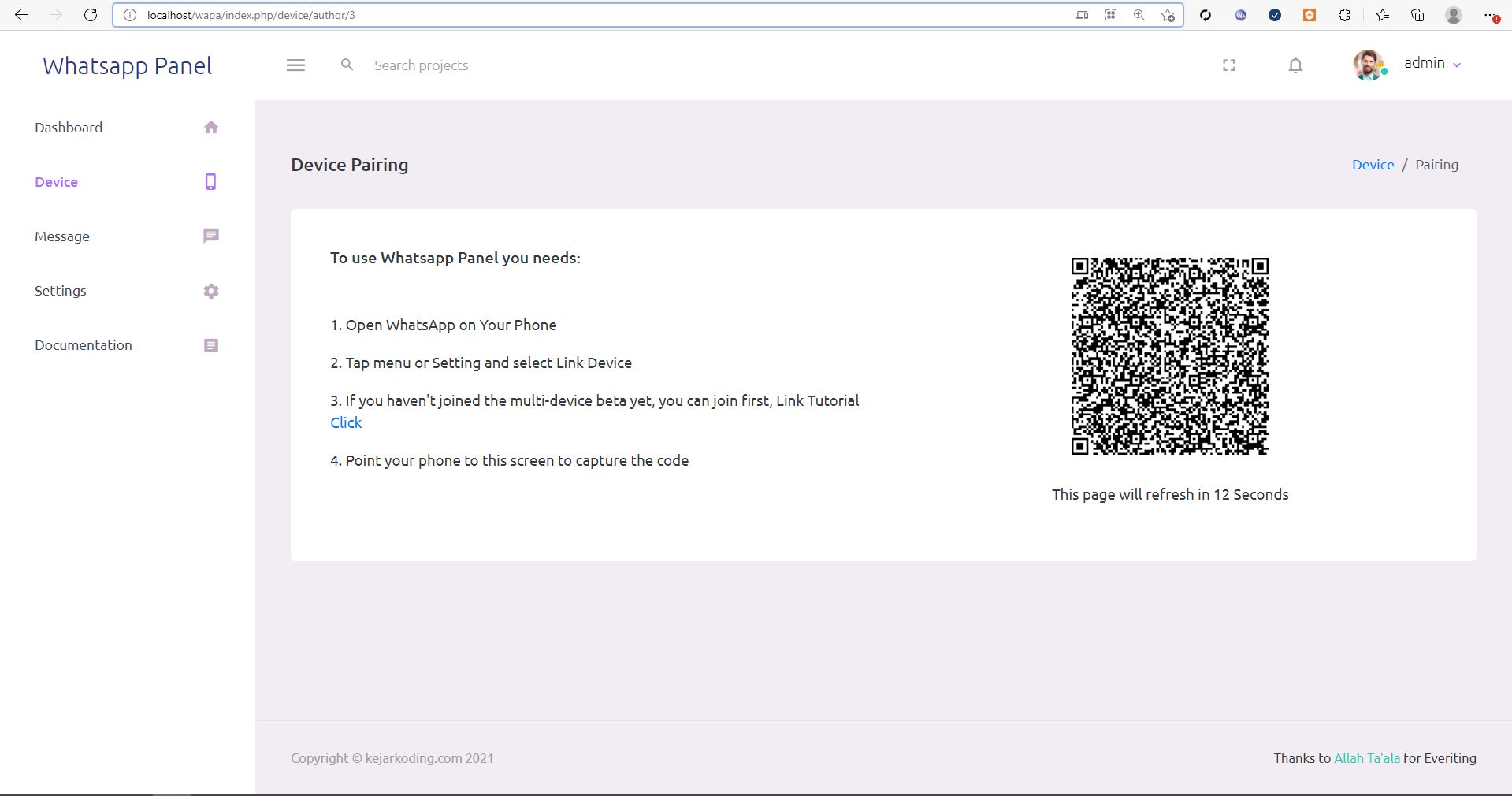Click the search magnifier icon
1512x796 pixels.
click(x=347, y=65)
